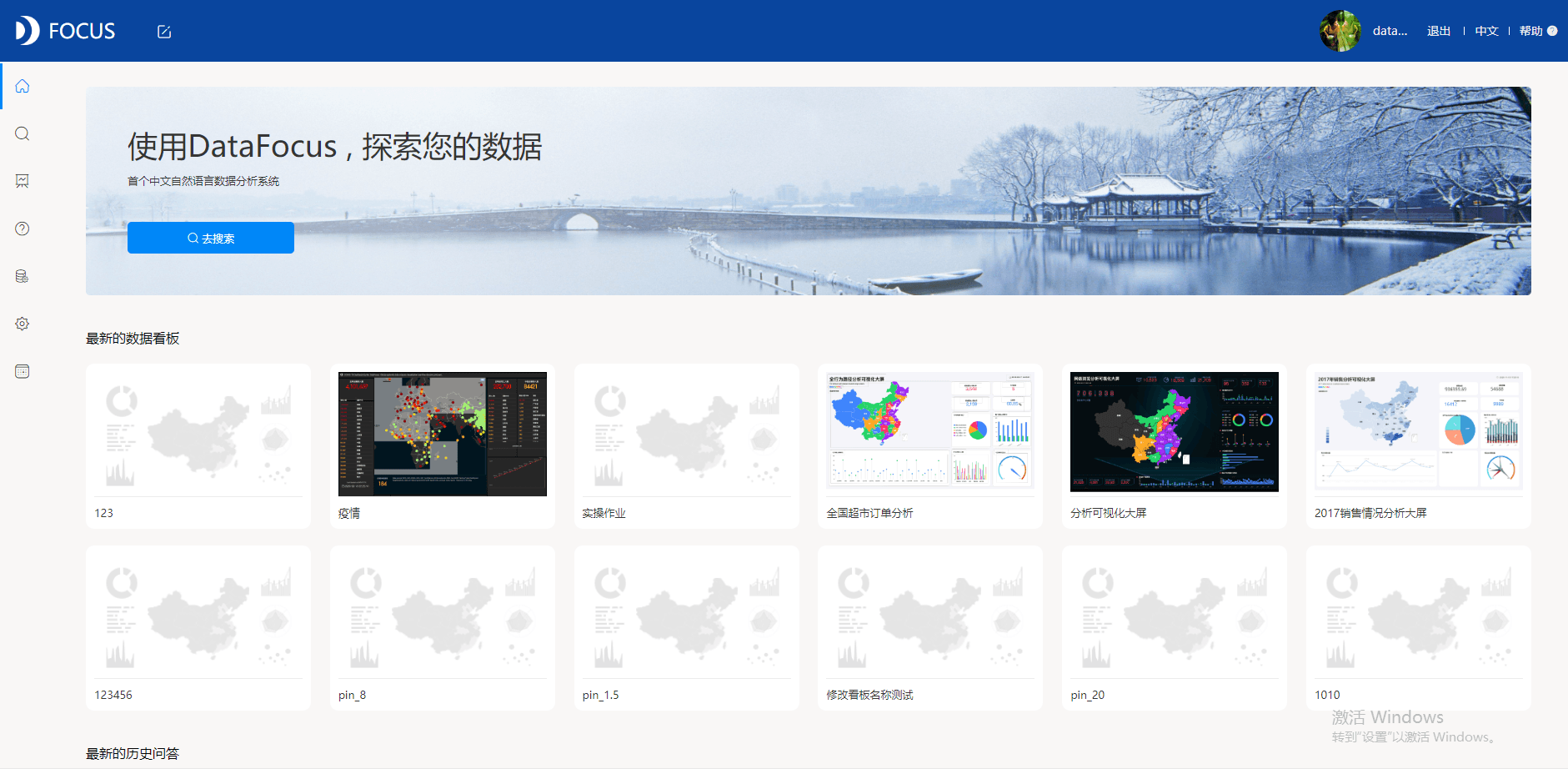
Task: Open the resources calendar sidebar icon
Action: click(x=23, y=371)
